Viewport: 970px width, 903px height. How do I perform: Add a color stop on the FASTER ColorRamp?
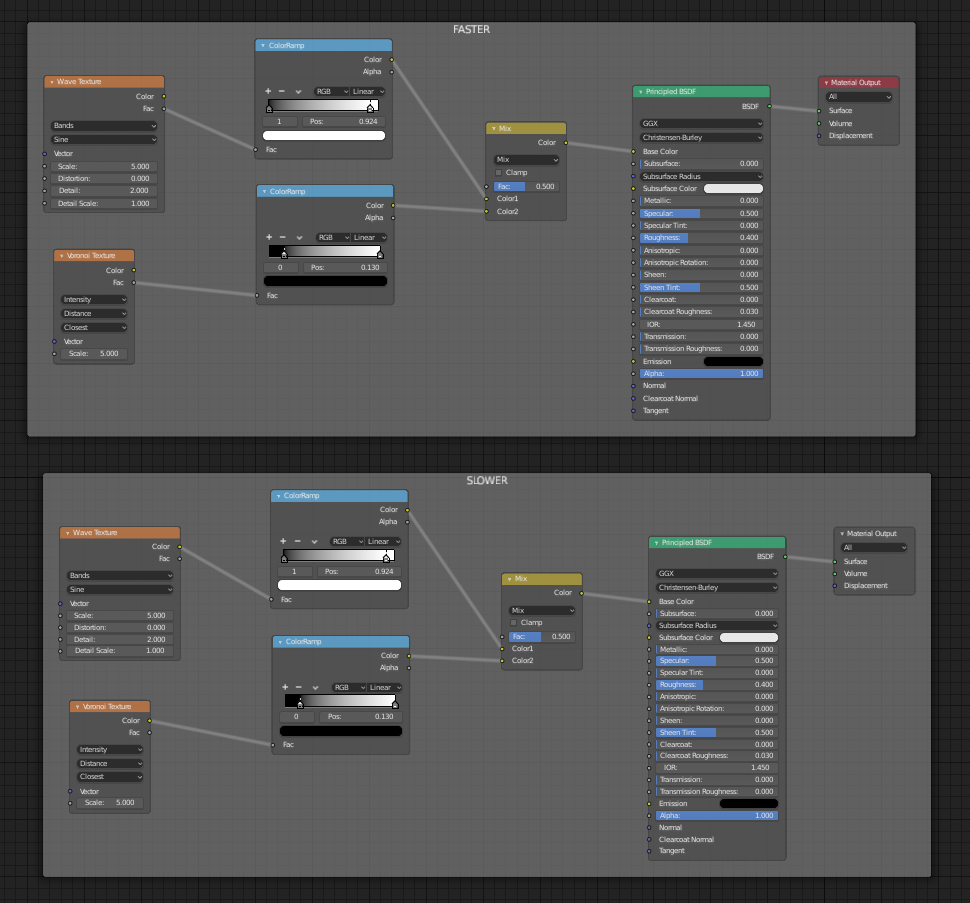(270, 90)
